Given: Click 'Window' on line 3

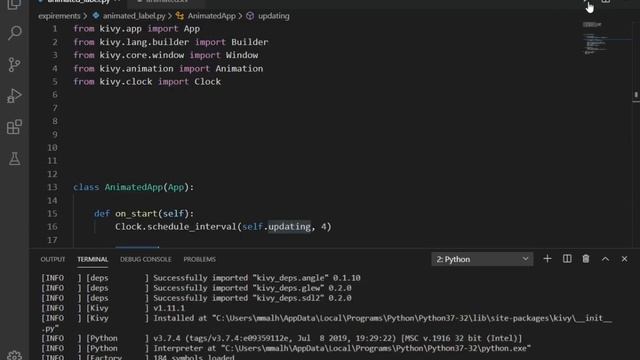Looking at the screenshot, I should [242, 55].
